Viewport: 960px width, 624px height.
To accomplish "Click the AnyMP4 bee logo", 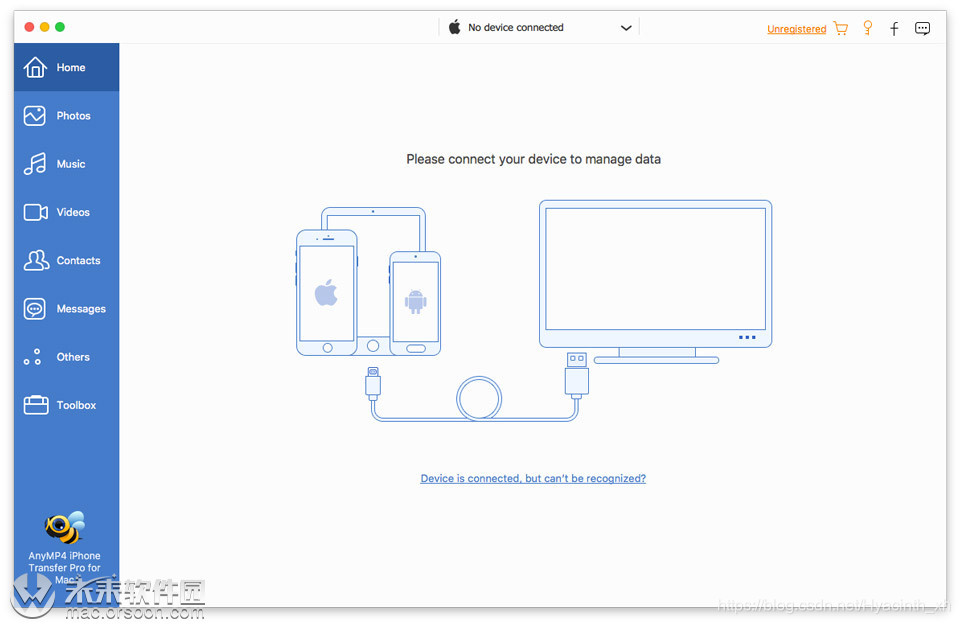I will [x=64, y=527].
